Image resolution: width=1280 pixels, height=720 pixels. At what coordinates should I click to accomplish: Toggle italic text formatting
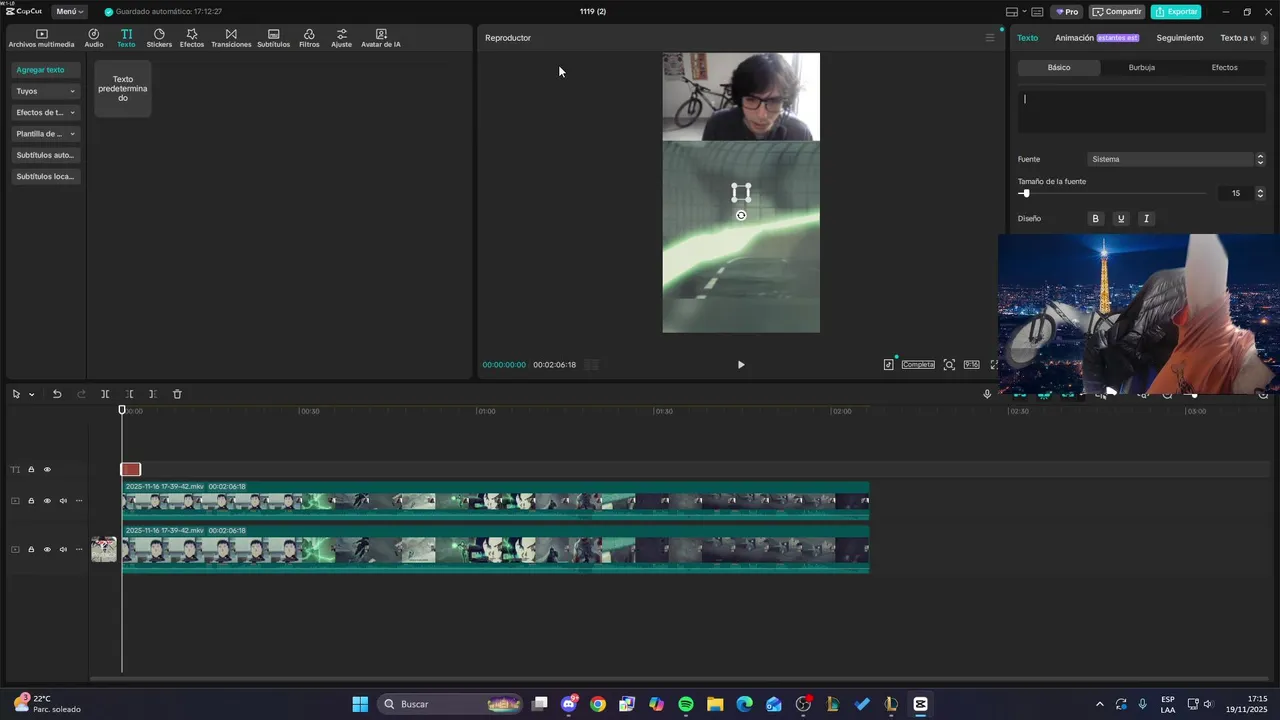coord(1146,219)
